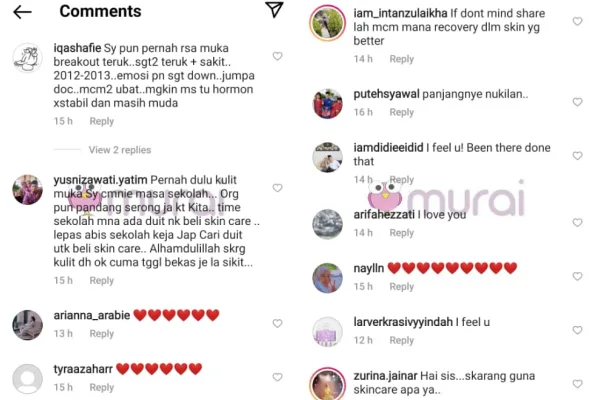Tap the heart beside tyraazaharr's comment
The width and height of the screenshot is (600, 400).
pyautogui.click(x=277, y=377)
